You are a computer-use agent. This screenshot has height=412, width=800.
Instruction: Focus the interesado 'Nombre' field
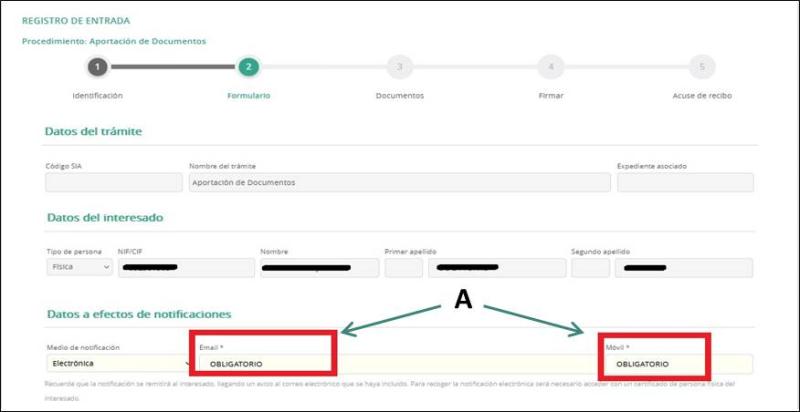(x=318, y=268)
